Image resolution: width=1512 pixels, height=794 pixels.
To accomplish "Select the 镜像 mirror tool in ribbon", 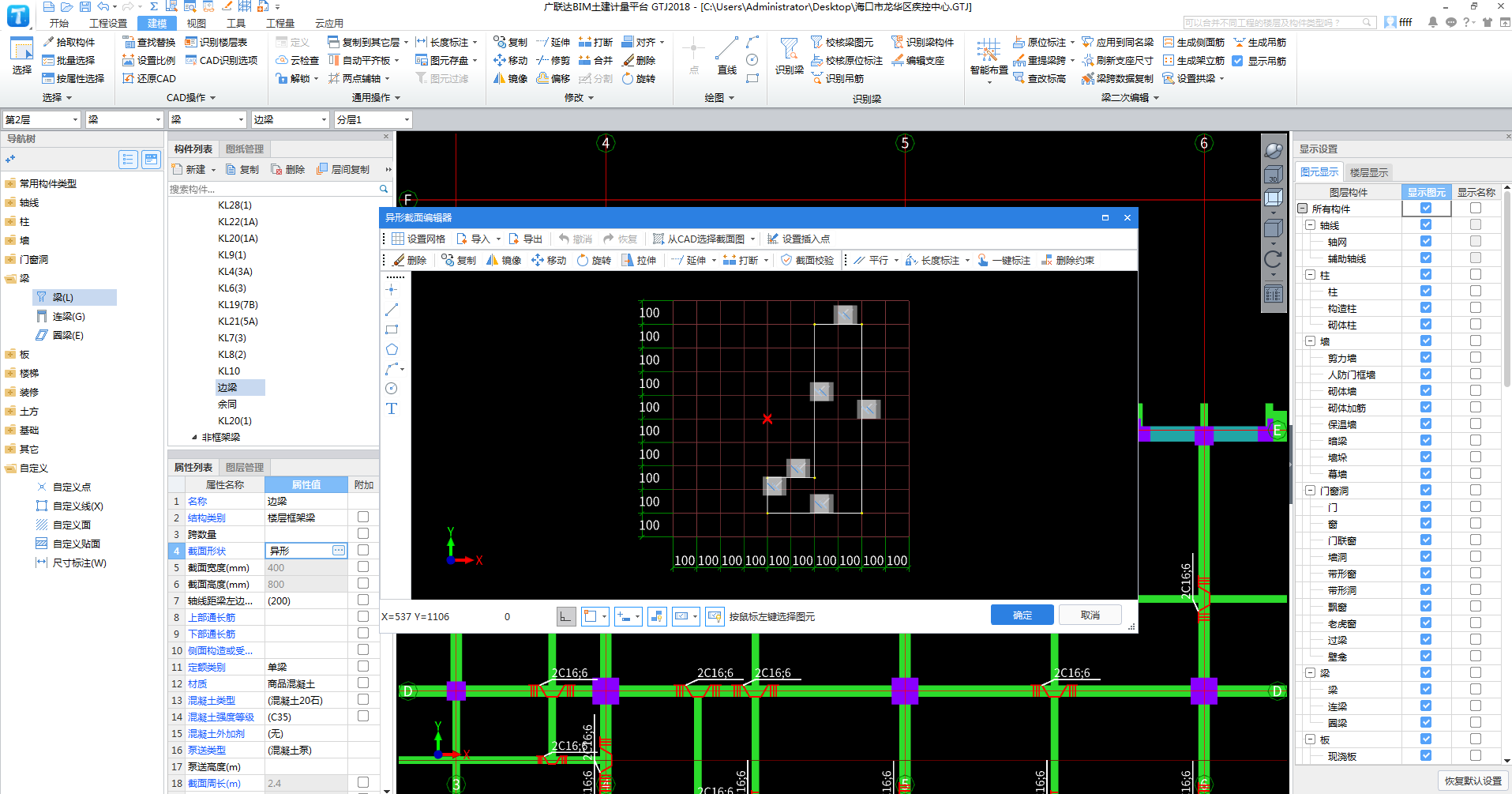I will point(510,78).
